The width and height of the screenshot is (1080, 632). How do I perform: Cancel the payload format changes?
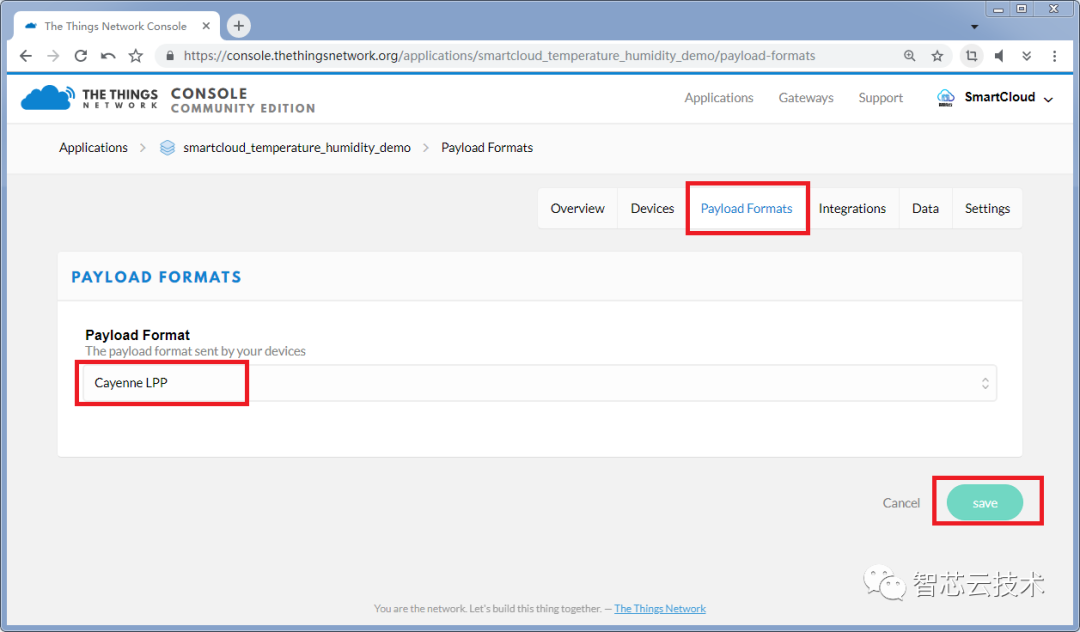pos(901,503)
